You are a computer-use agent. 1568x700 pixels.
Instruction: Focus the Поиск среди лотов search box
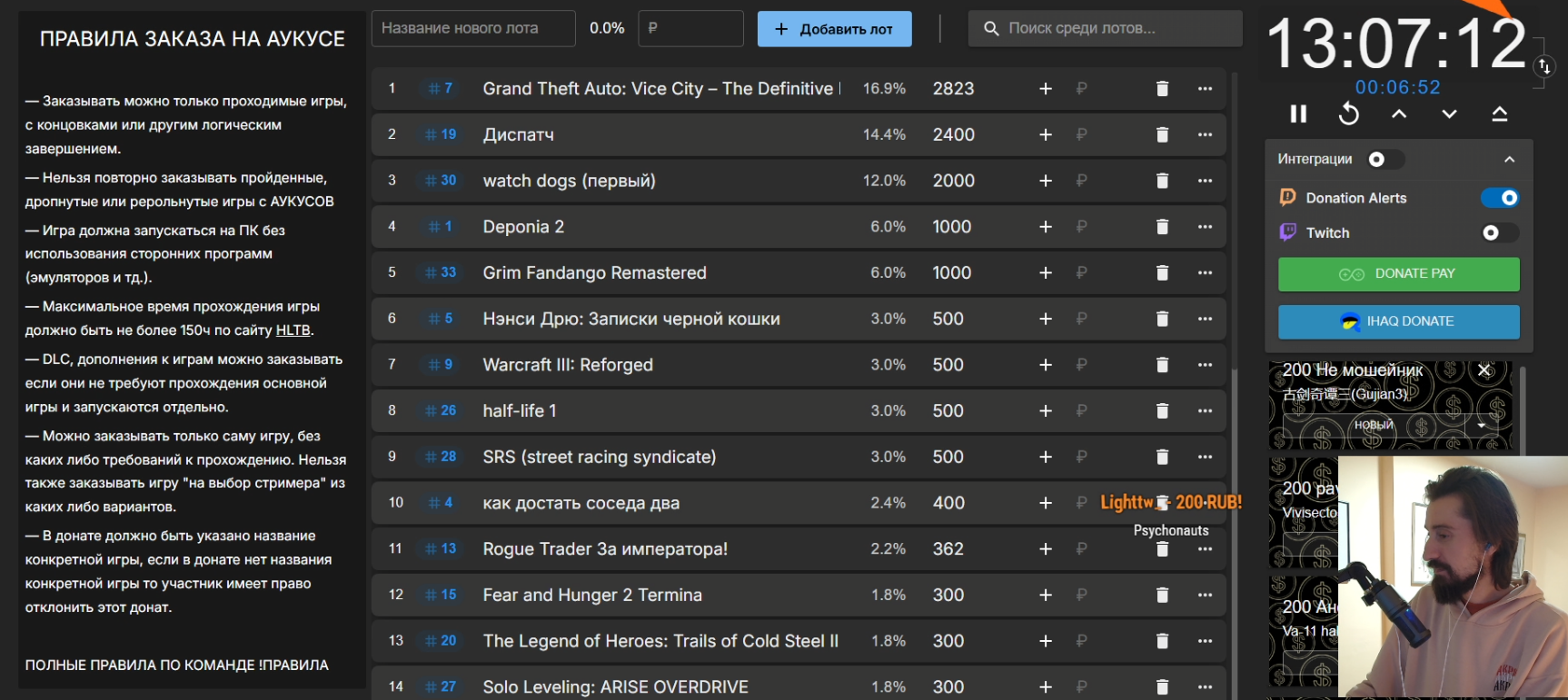[x=1106, y=28]
